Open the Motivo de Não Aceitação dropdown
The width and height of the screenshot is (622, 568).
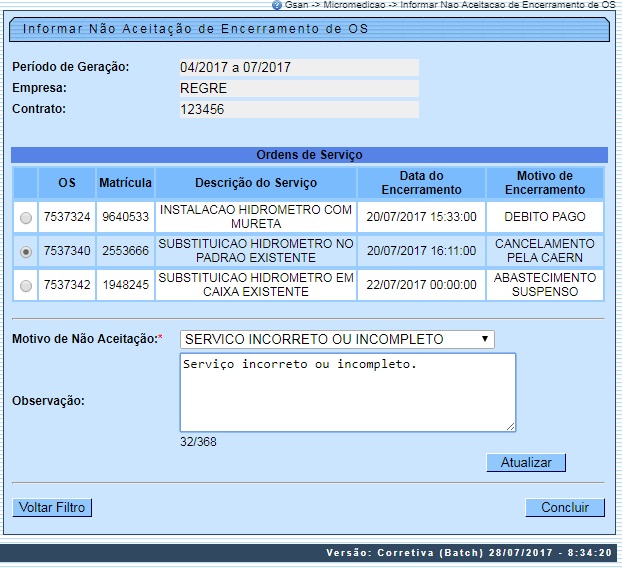click(x=337, y=339)
